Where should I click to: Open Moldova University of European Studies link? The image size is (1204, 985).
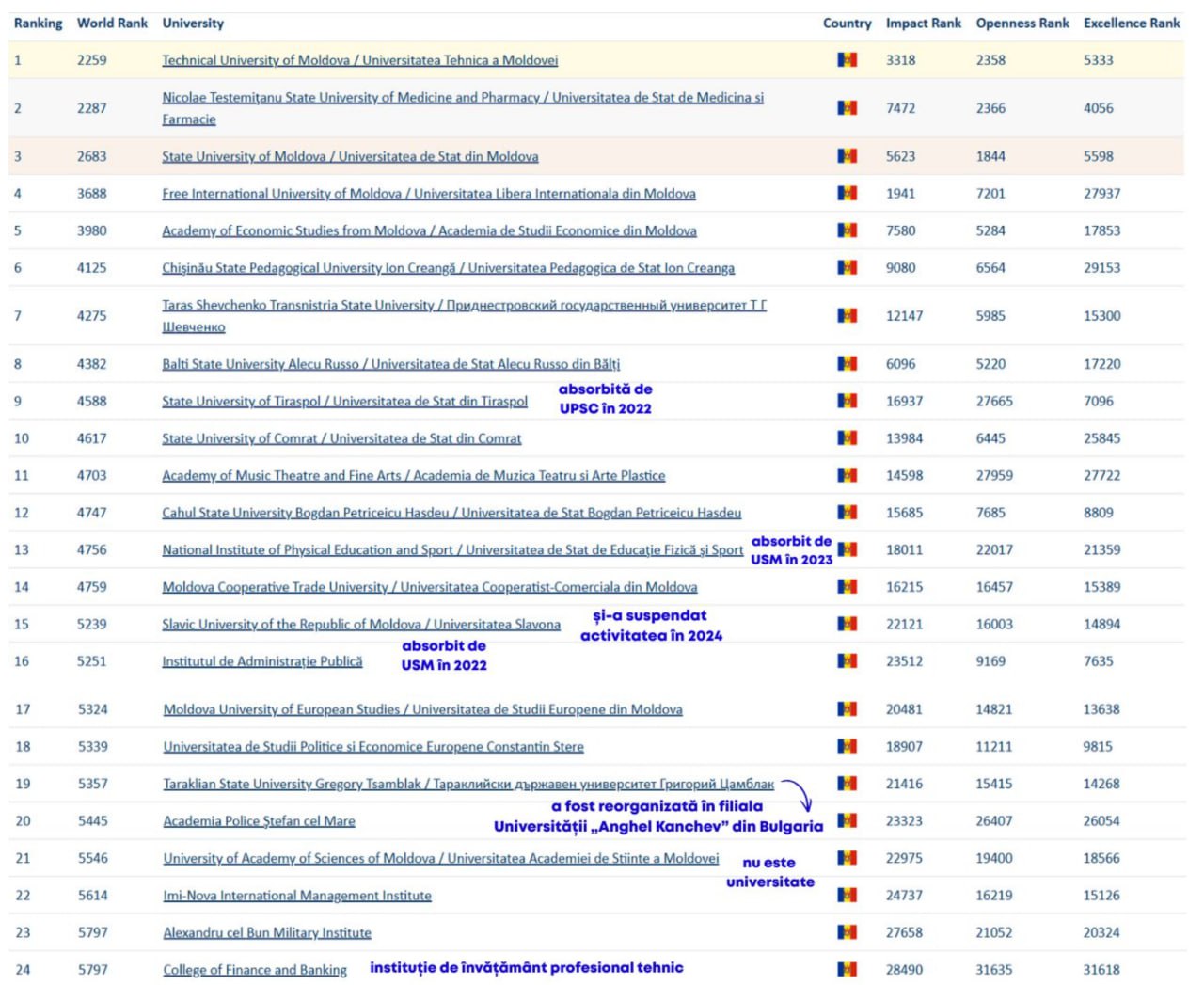pyautogui.click(x=423, y=709)
